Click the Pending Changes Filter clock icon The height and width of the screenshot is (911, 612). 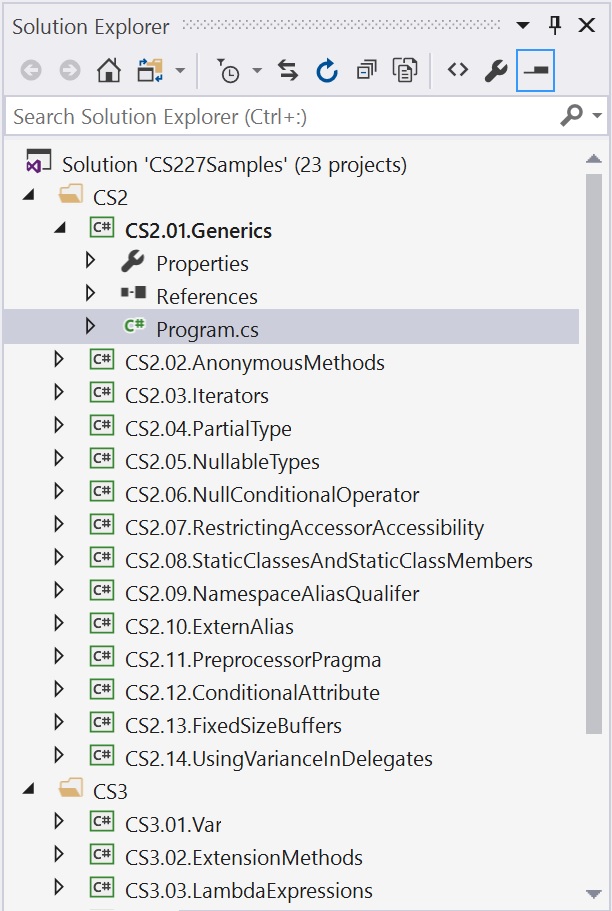coord(228,71)
